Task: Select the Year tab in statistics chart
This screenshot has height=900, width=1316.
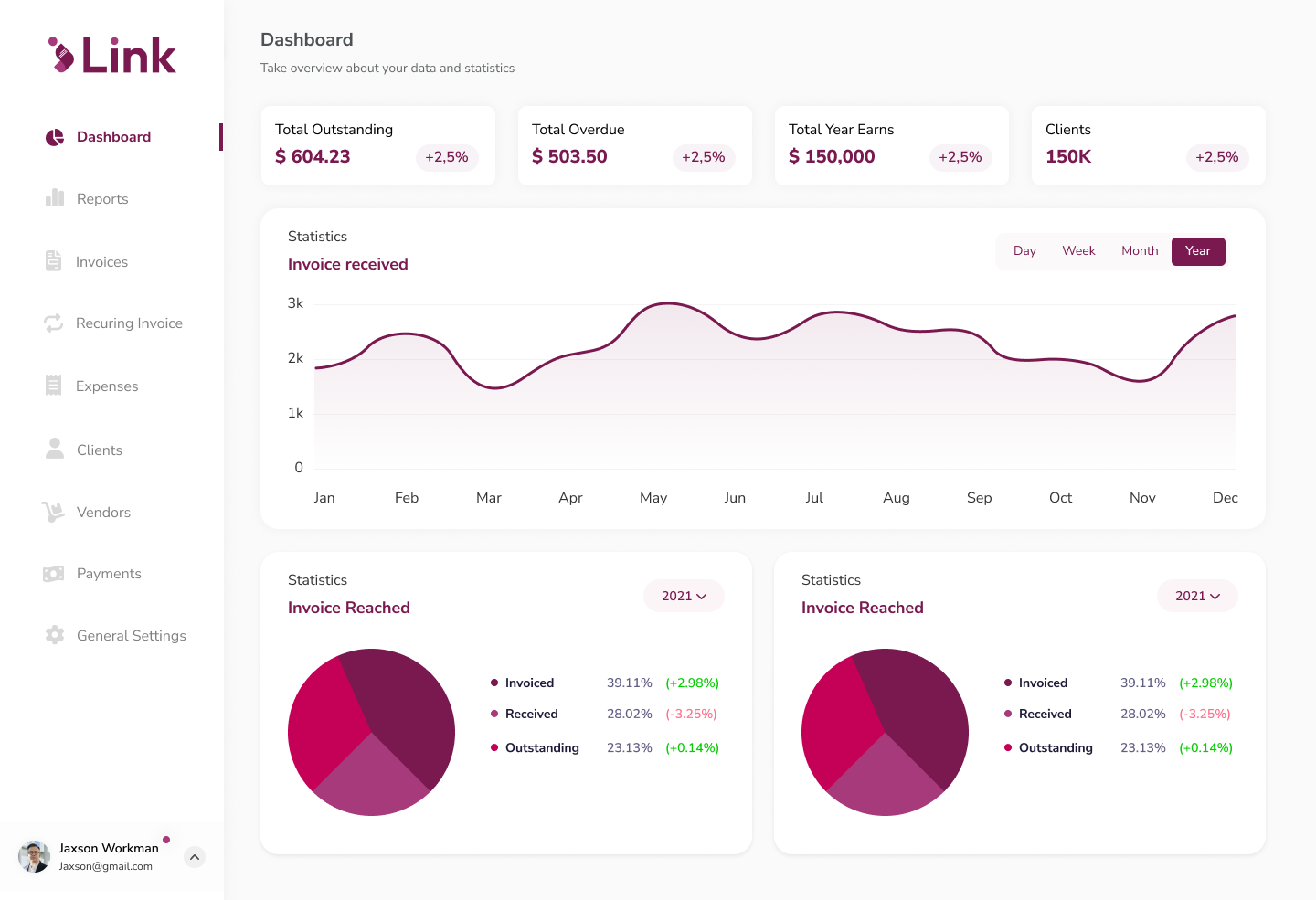Action: click(x=1197, y=251)
